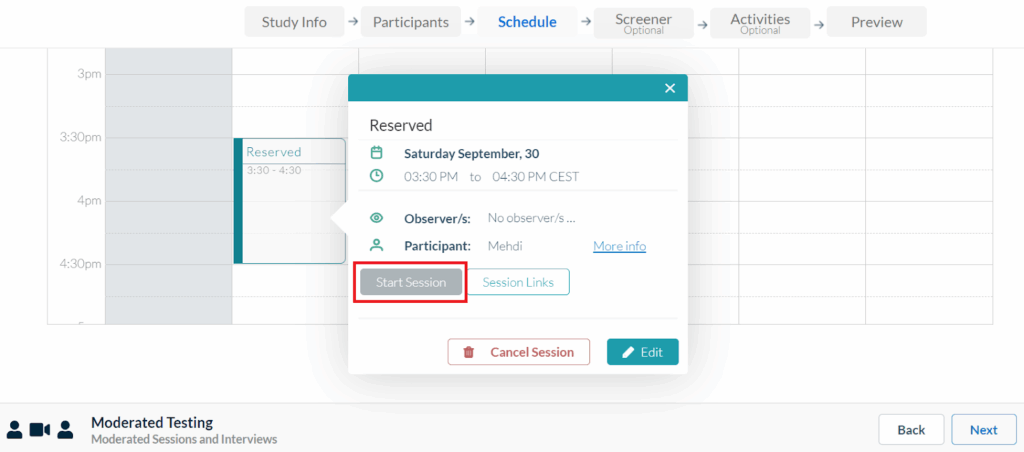Click the calendar date icon

coord(377,153)
